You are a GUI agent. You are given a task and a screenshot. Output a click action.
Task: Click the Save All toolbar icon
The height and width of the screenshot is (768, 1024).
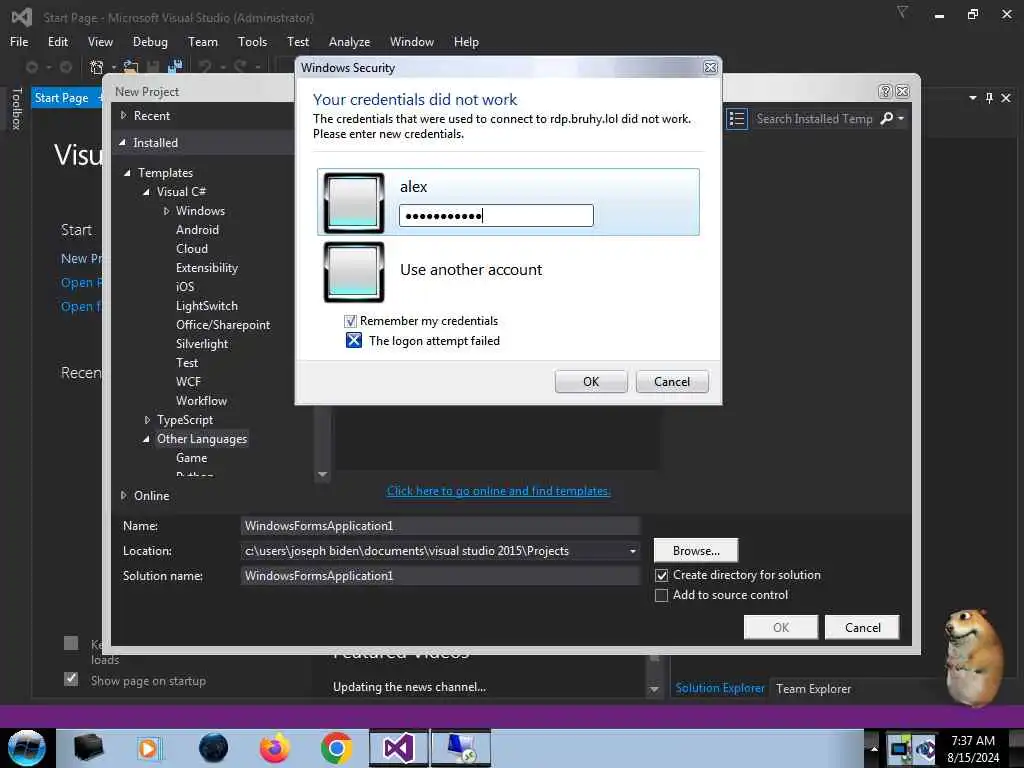coord(175,67)
